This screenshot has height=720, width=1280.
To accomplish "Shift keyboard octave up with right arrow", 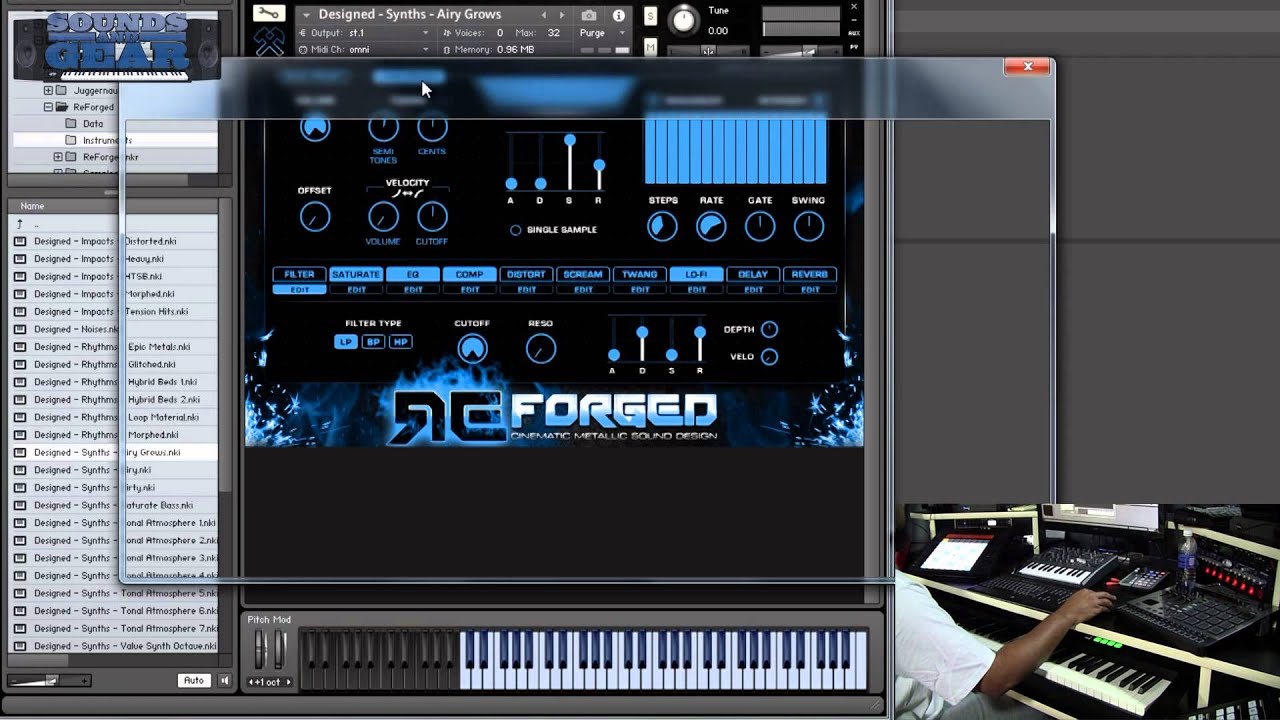I will coord(289,682).
